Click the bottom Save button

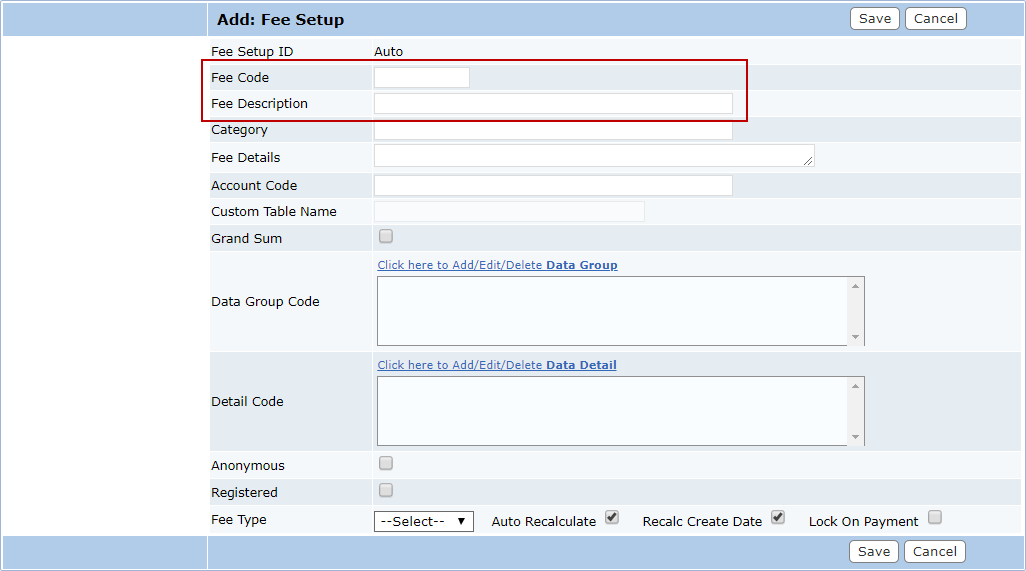pyautogui.click(x=873, y=552)
